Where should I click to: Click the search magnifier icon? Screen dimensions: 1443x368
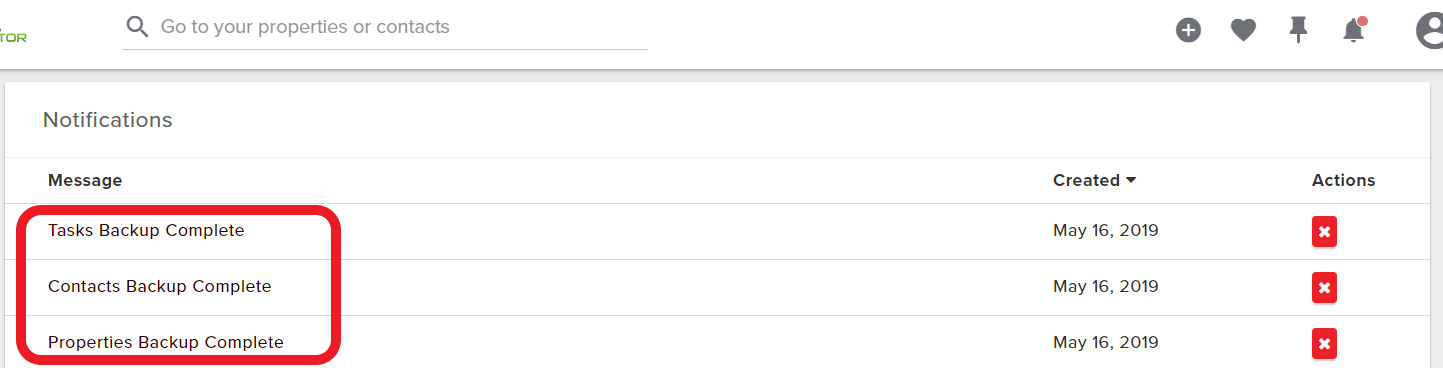137,27
